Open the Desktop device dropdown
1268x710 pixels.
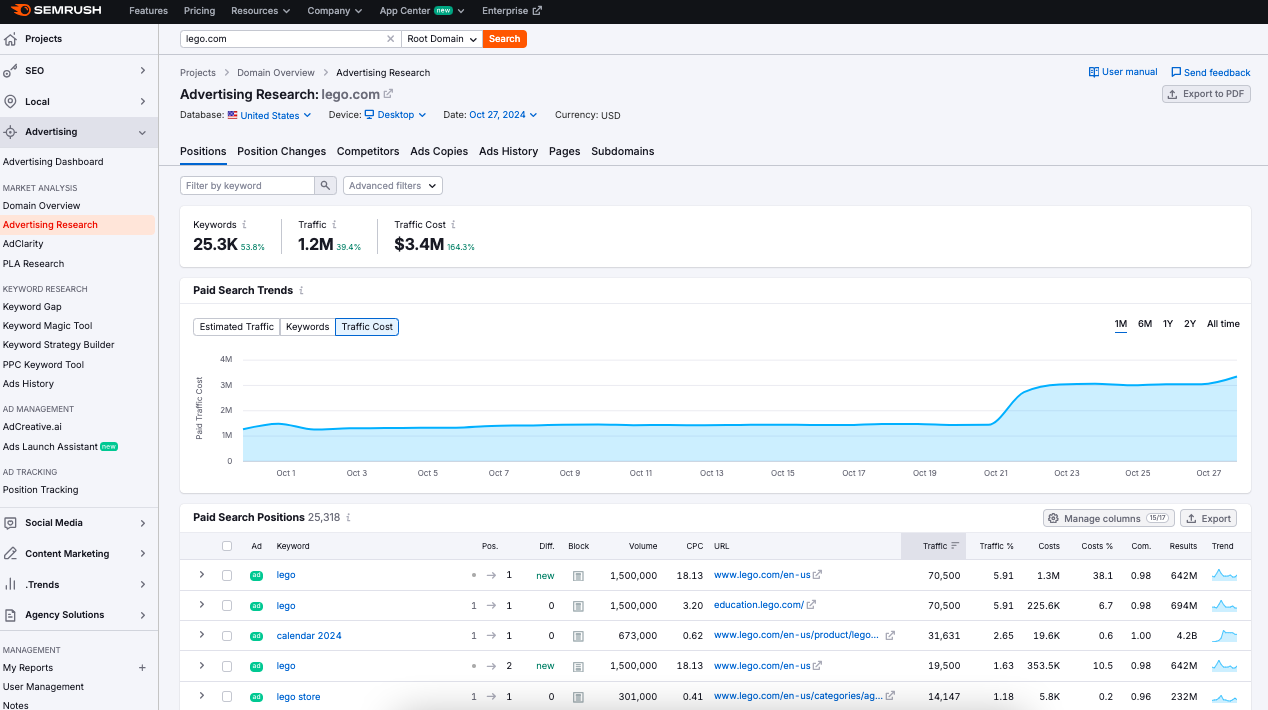pyautogui.click(x=395, y=115)
